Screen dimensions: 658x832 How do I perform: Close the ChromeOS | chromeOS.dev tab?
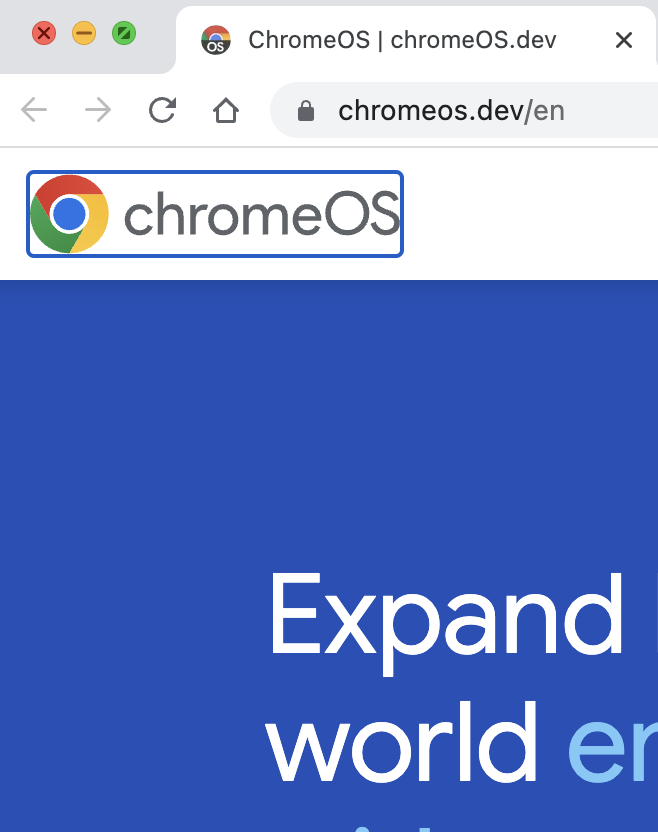[x=624, y=40]
